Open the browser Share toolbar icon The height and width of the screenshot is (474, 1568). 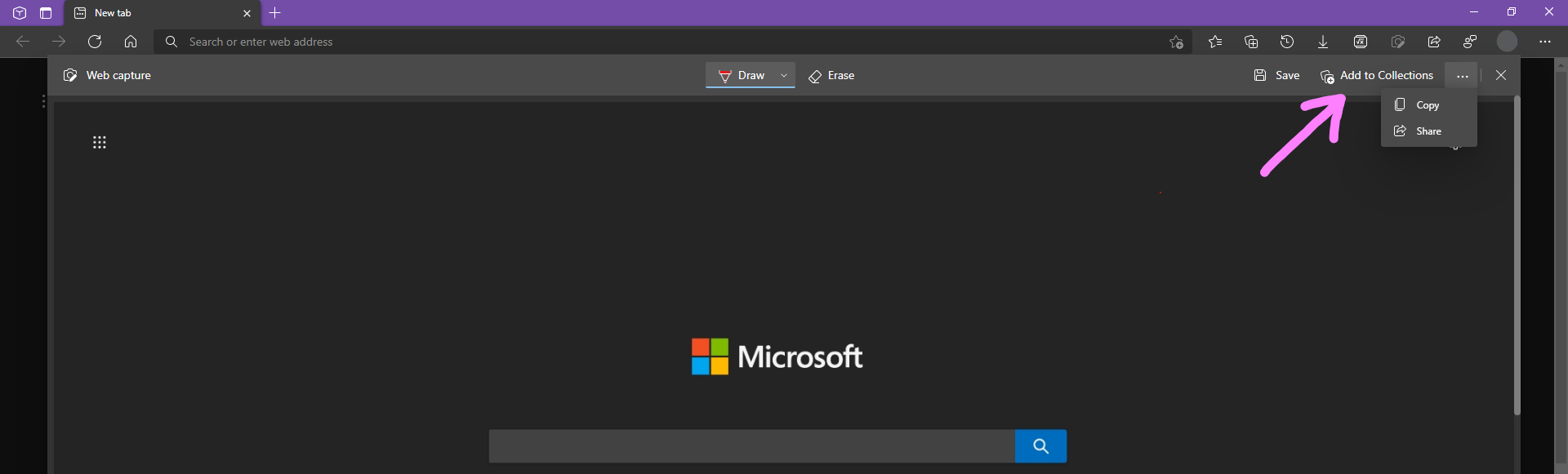pyautogui.click(x=1434, y=42)
